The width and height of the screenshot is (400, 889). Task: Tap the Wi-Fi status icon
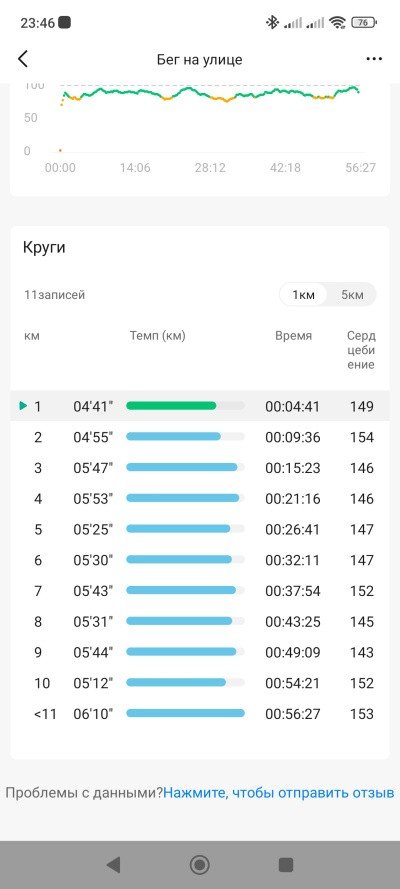[x=338, y=23]
